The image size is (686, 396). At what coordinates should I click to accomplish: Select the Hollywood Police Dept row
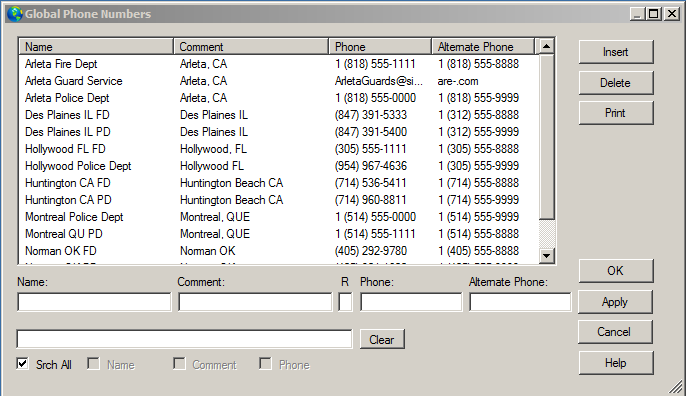(x=279, y=166)
